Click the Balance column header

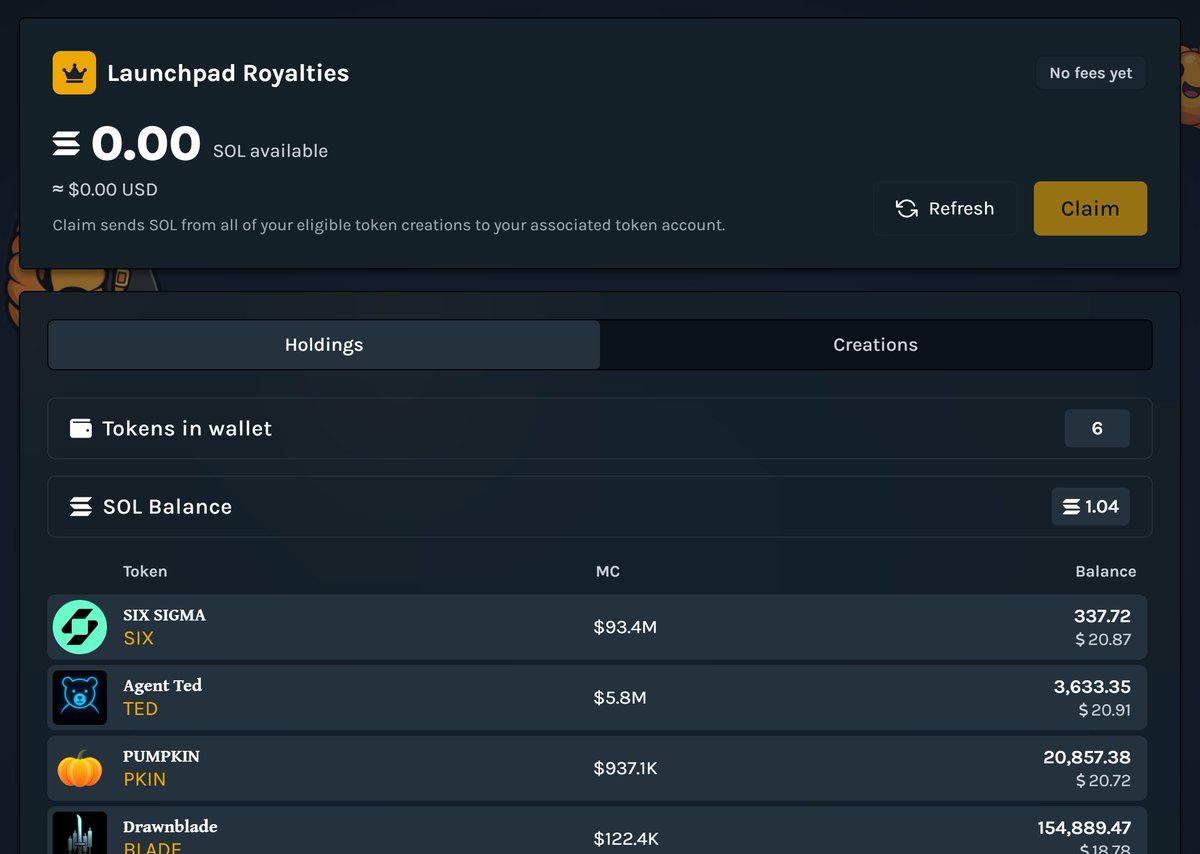(1105, 571)
